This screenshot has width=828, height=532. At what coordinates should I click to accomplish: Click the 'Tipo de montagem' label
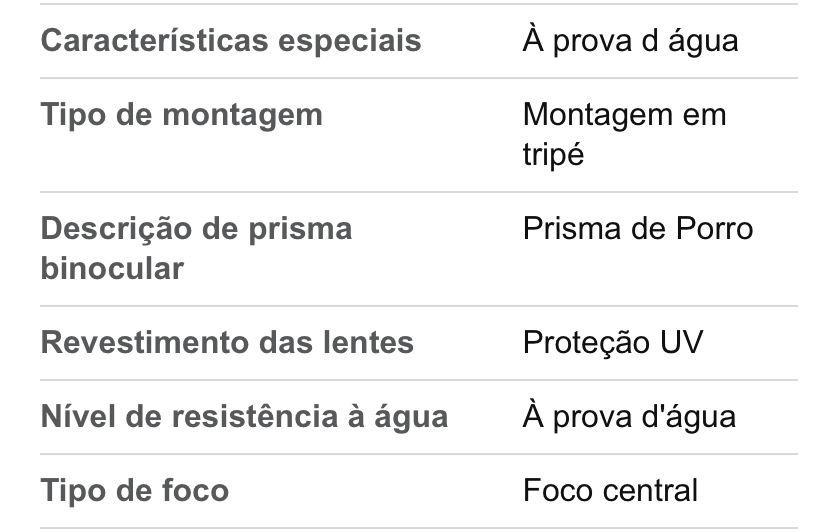(181, 114)
